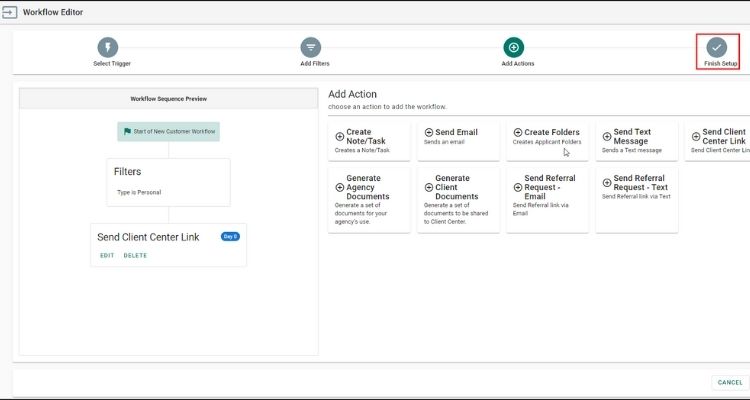Edit the Send Client Center Link action

coord(107,256)
